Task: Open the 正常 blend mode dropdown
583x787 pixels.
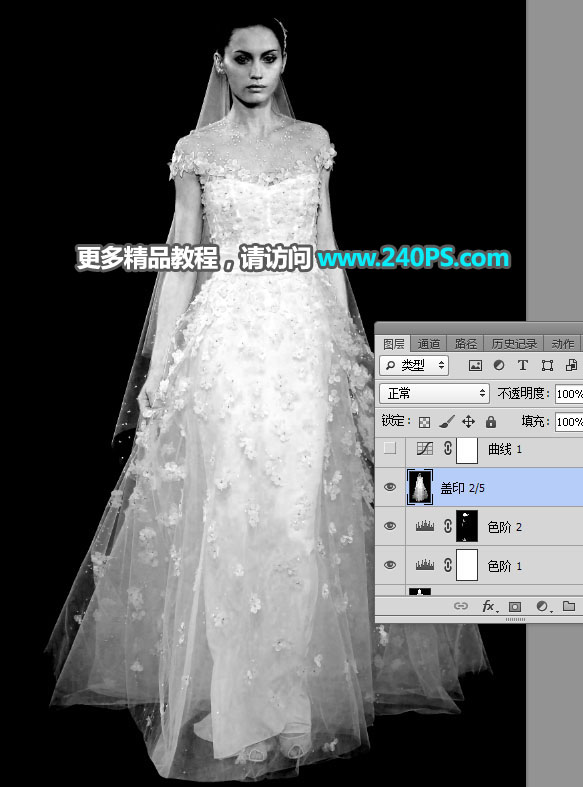Action: [434, 393]
